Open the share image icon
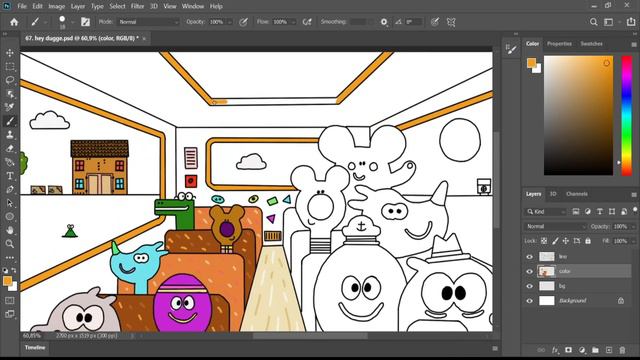The image size is (640, 360). point(631,22)
